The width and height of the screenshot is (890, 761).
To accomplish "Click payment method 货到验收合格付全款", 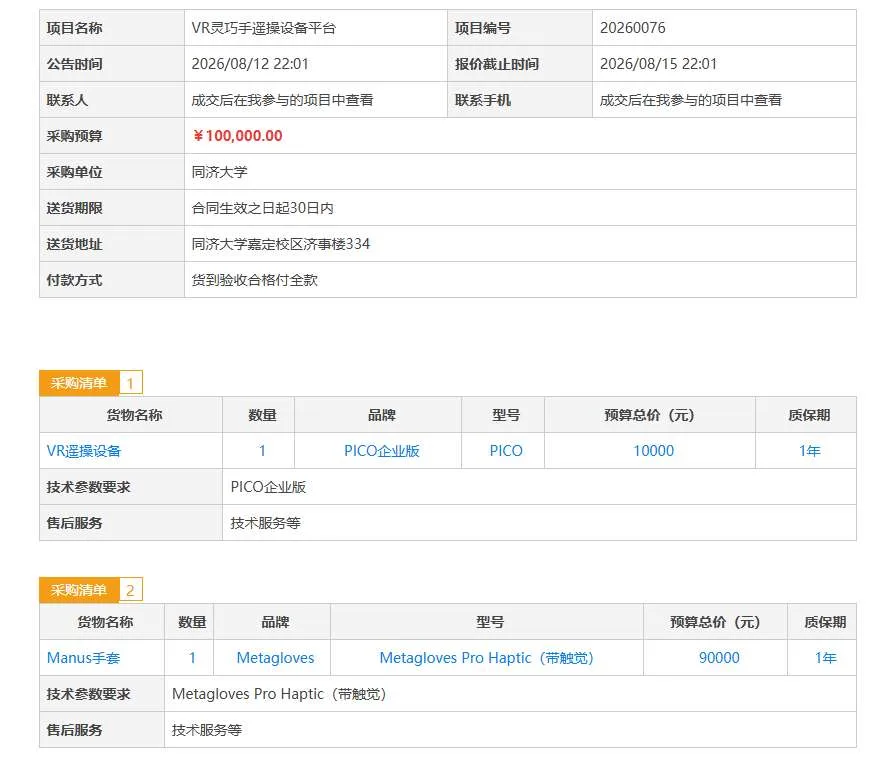I will pyautogui.click(x=254, y=280).
